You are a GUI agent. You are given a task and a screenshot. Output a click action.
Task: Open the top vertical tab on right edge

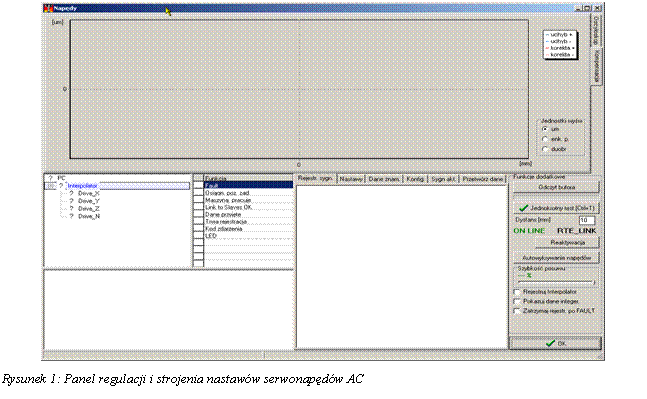coord(596,31)
